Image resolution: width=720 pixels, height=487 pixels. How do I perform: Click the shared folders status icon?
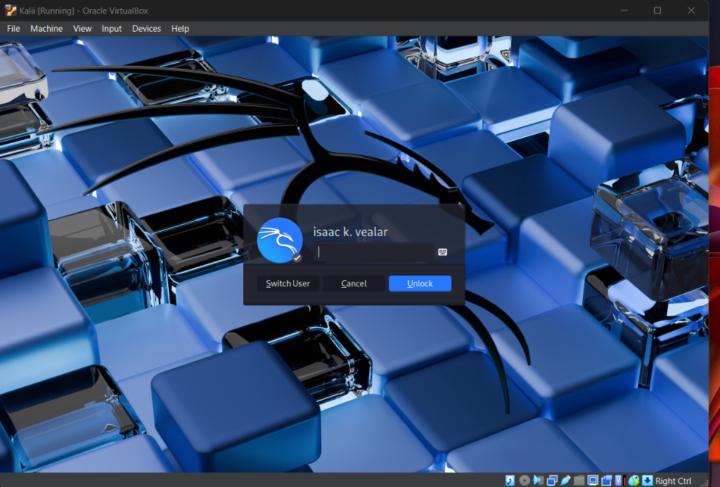coord(578,481)
